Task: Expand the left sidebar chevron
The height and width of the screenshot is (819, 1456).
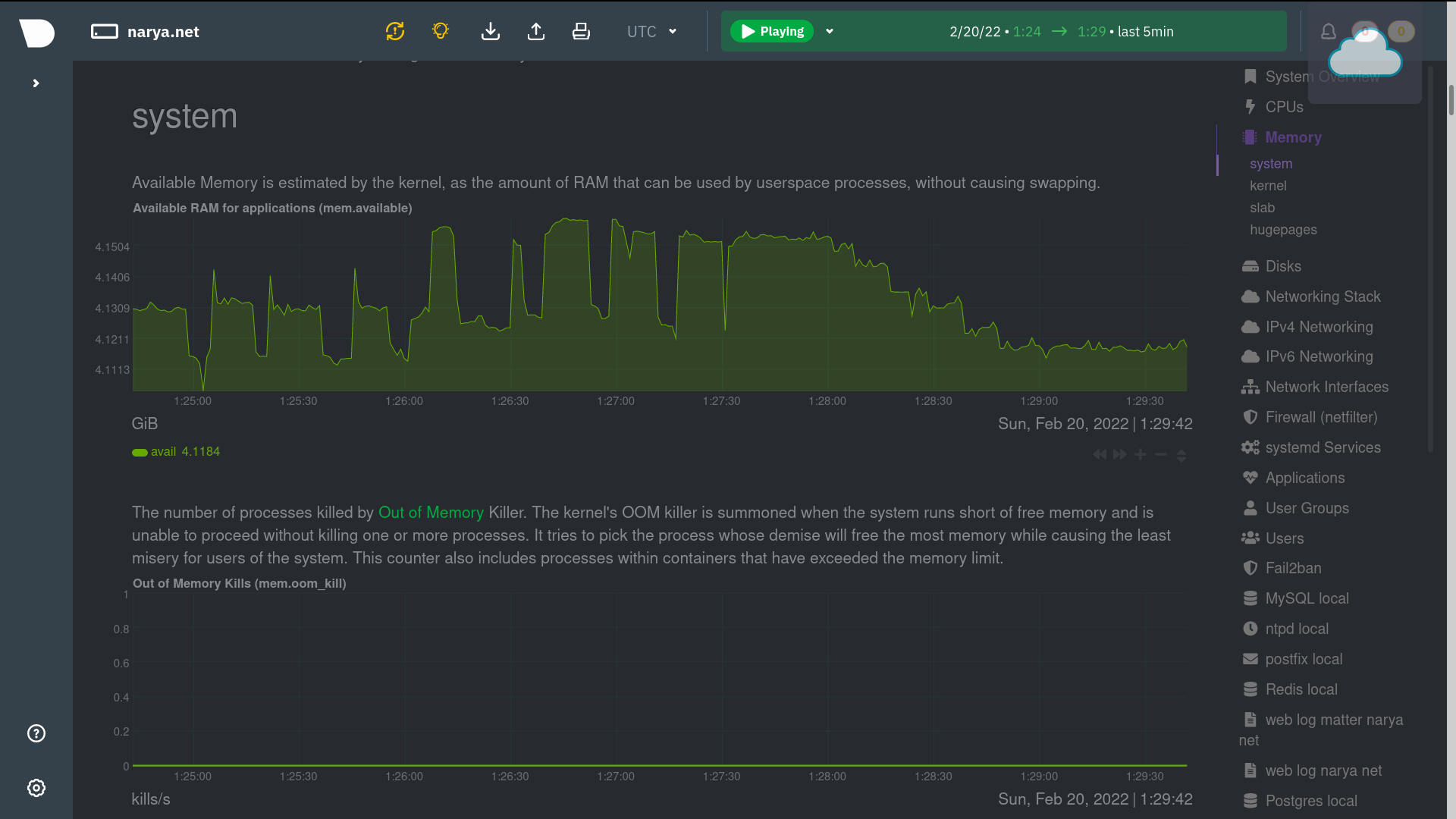Action: tap(36, 83)
